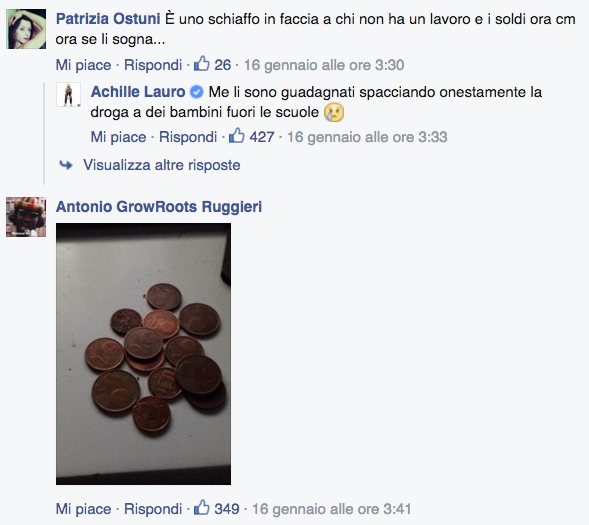Reply to Patrizia Ostuni's comment
The height and width of the screenshot is (525, 589).
pyautogui.click(x=153, y=65)
